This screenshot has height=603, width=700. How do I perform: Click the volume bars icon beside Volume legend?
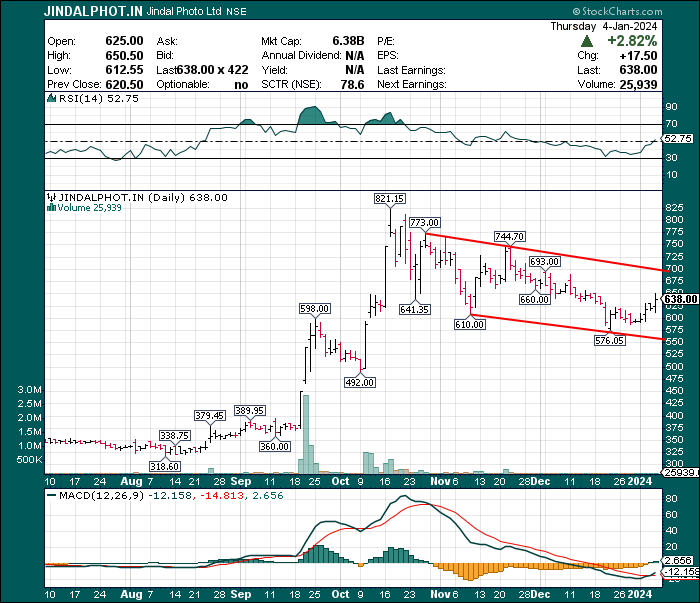click(51, 208)
